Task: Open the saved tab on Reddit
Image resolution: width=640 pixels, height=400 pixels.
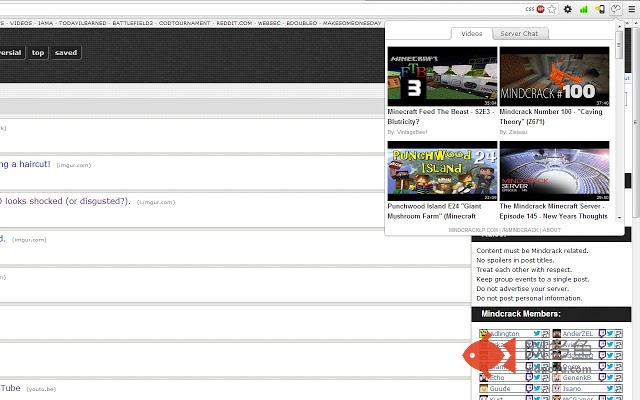Action: coord(66,52)
